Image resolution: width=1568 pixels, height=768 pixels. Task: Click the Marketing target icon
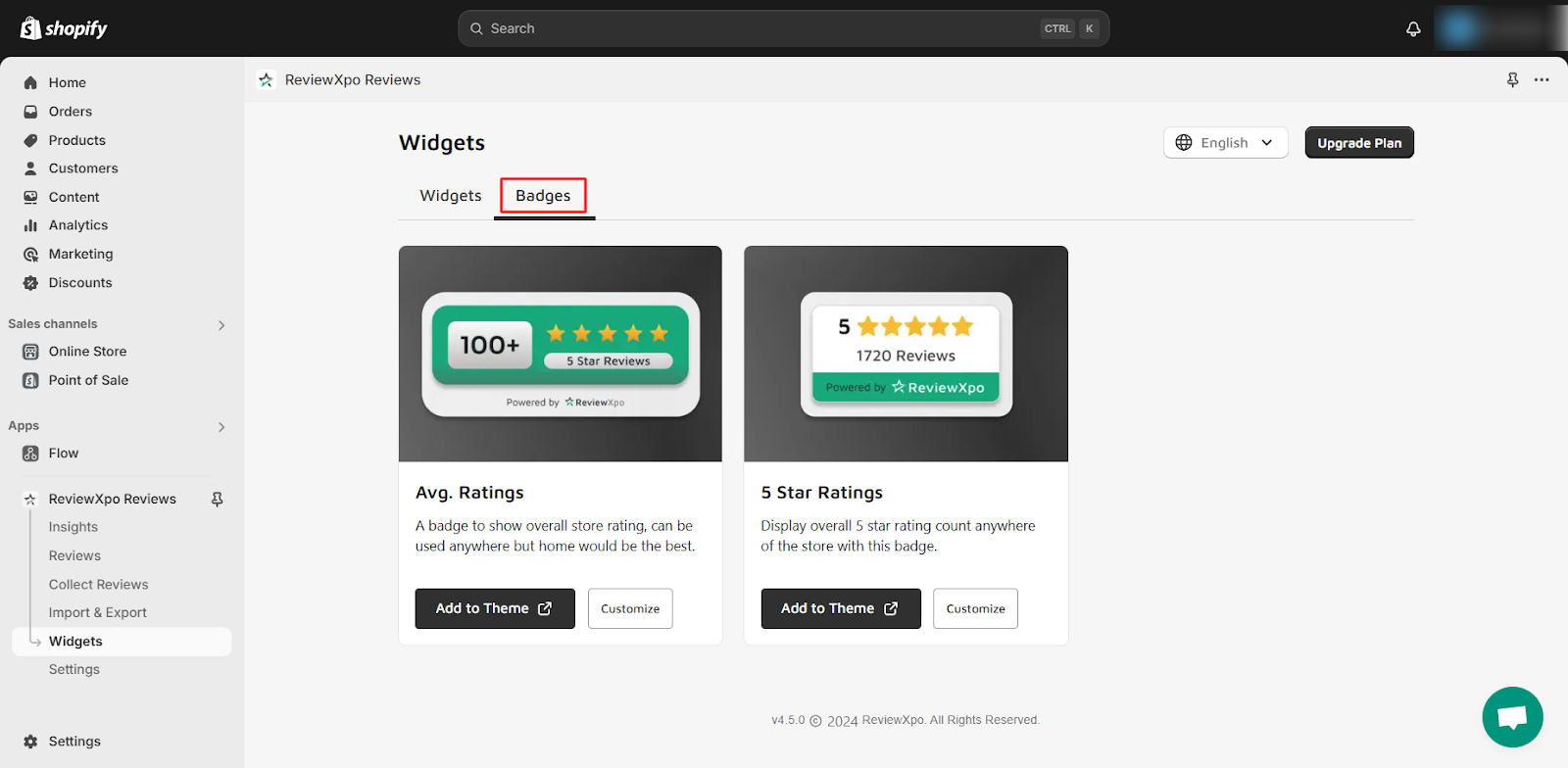(30, 254)
